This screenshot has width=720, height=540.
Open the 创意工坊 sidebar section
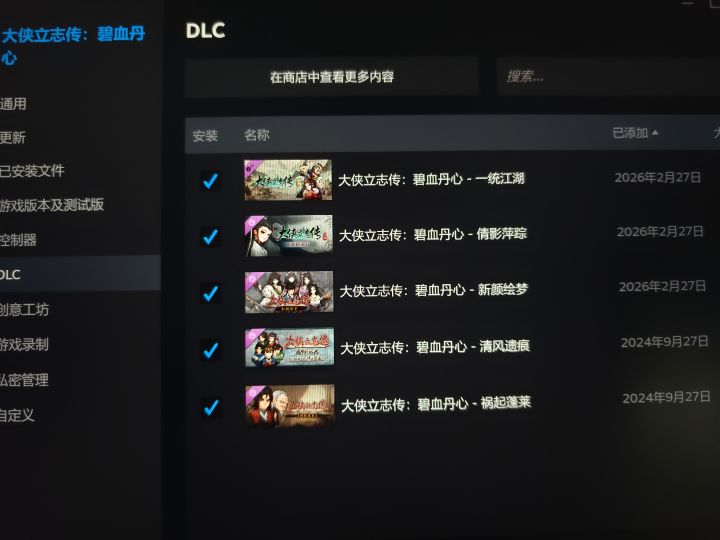click(24, 309)
